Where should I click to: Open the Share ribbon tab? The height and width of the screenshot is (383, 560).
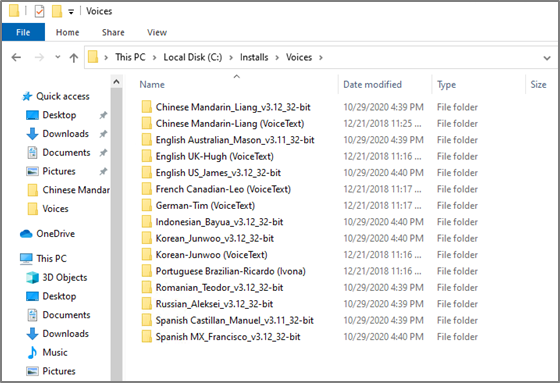[113, 32]
